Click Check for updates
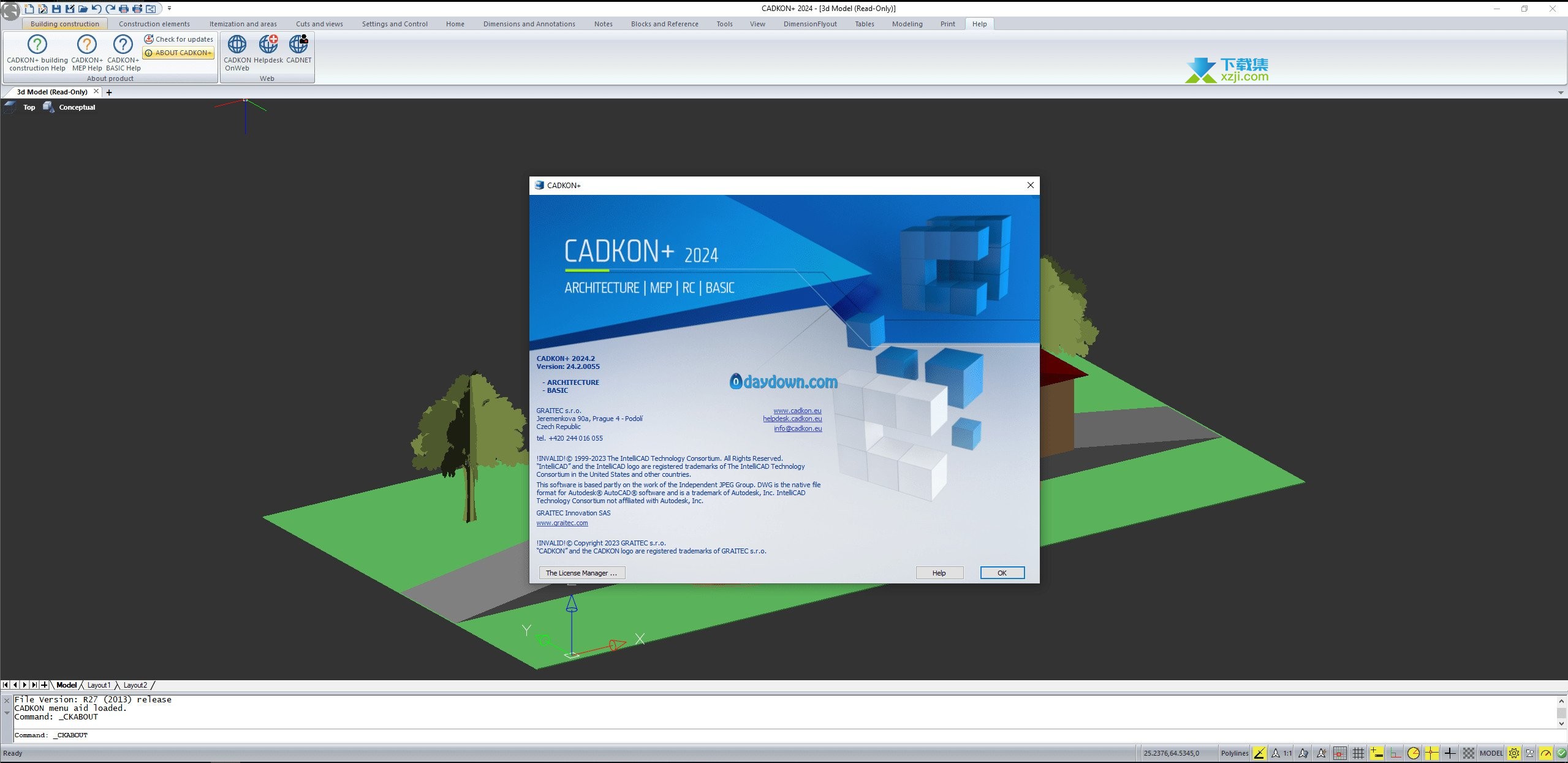 179,39
